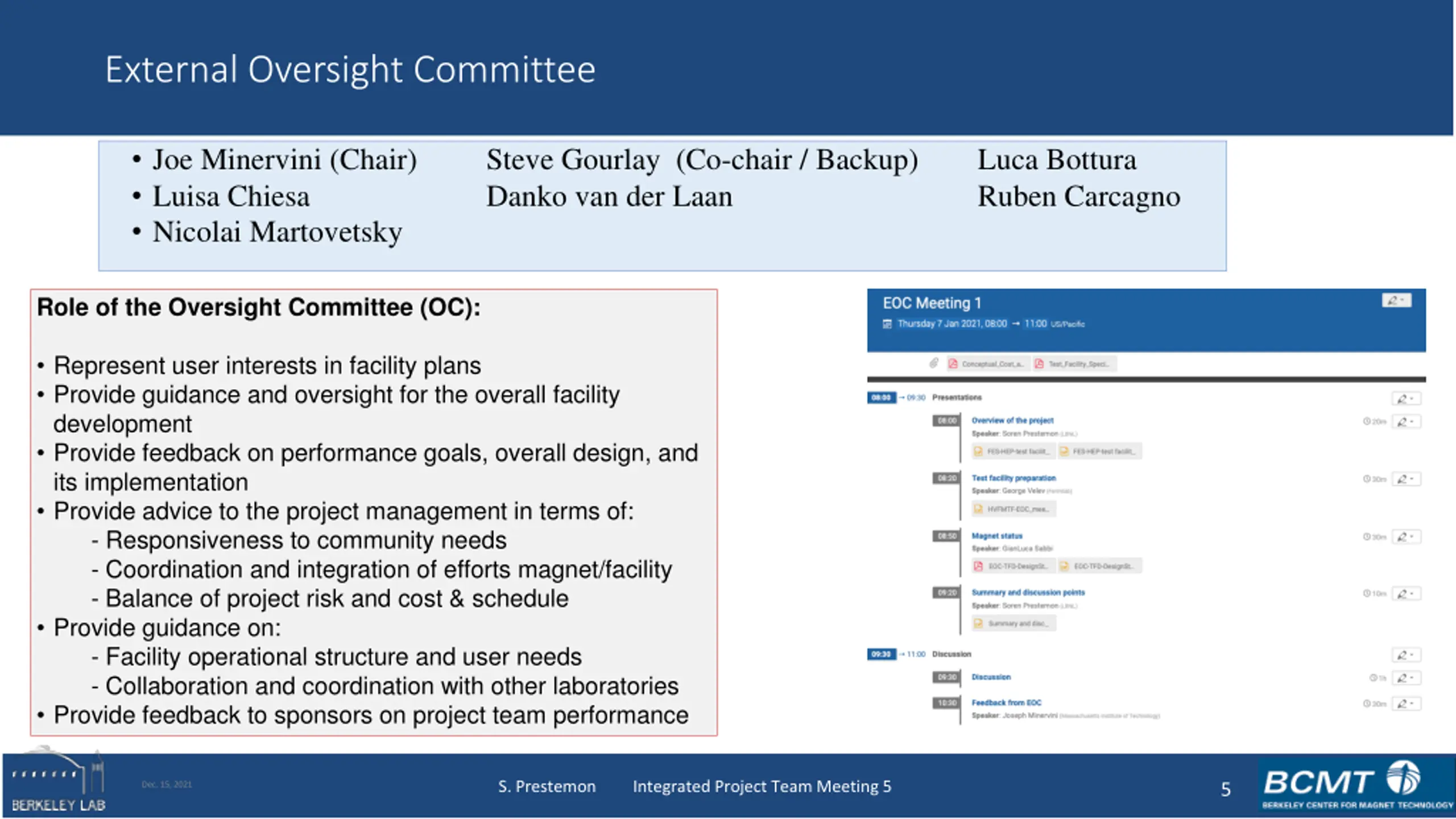
Task: Open the Overview of the project link
Action: (1012, 421)
